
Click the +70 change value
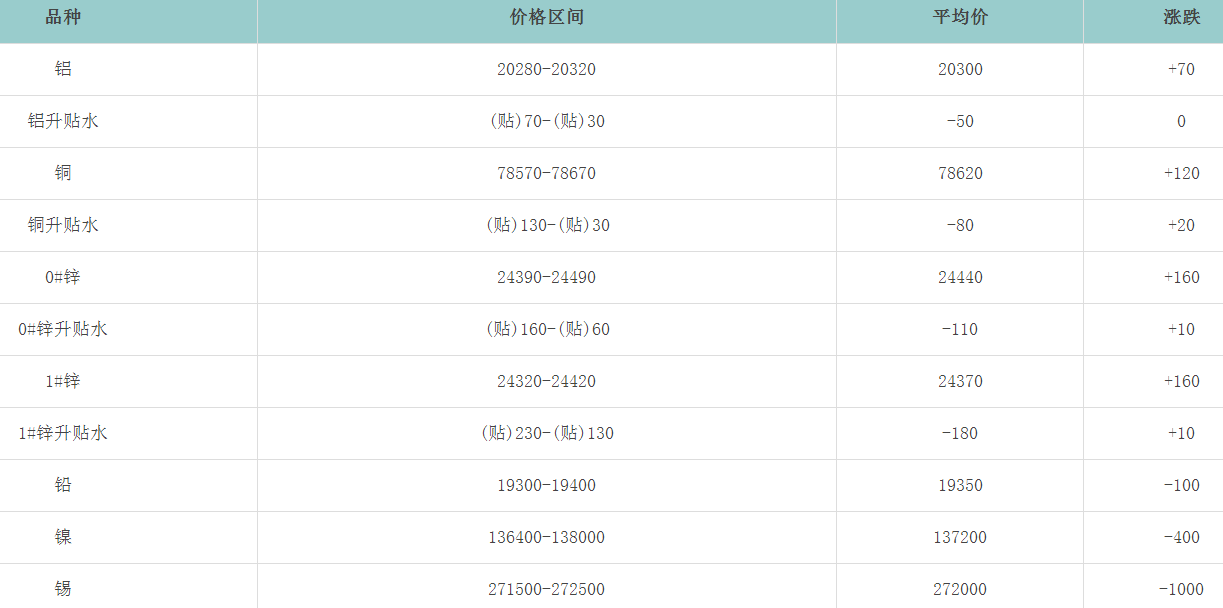click(x=1181, y=69)
